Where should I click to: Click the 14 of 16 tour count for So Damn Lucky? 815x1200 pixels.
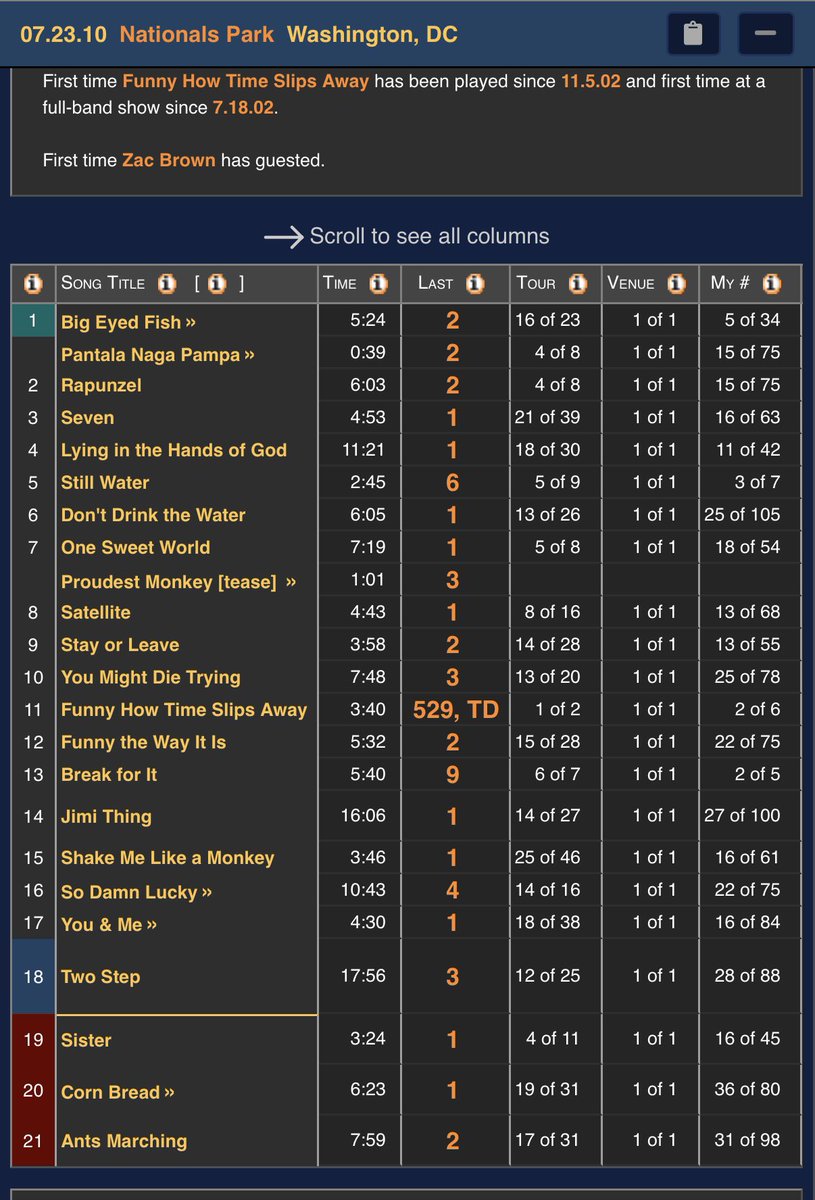(547, 889)
